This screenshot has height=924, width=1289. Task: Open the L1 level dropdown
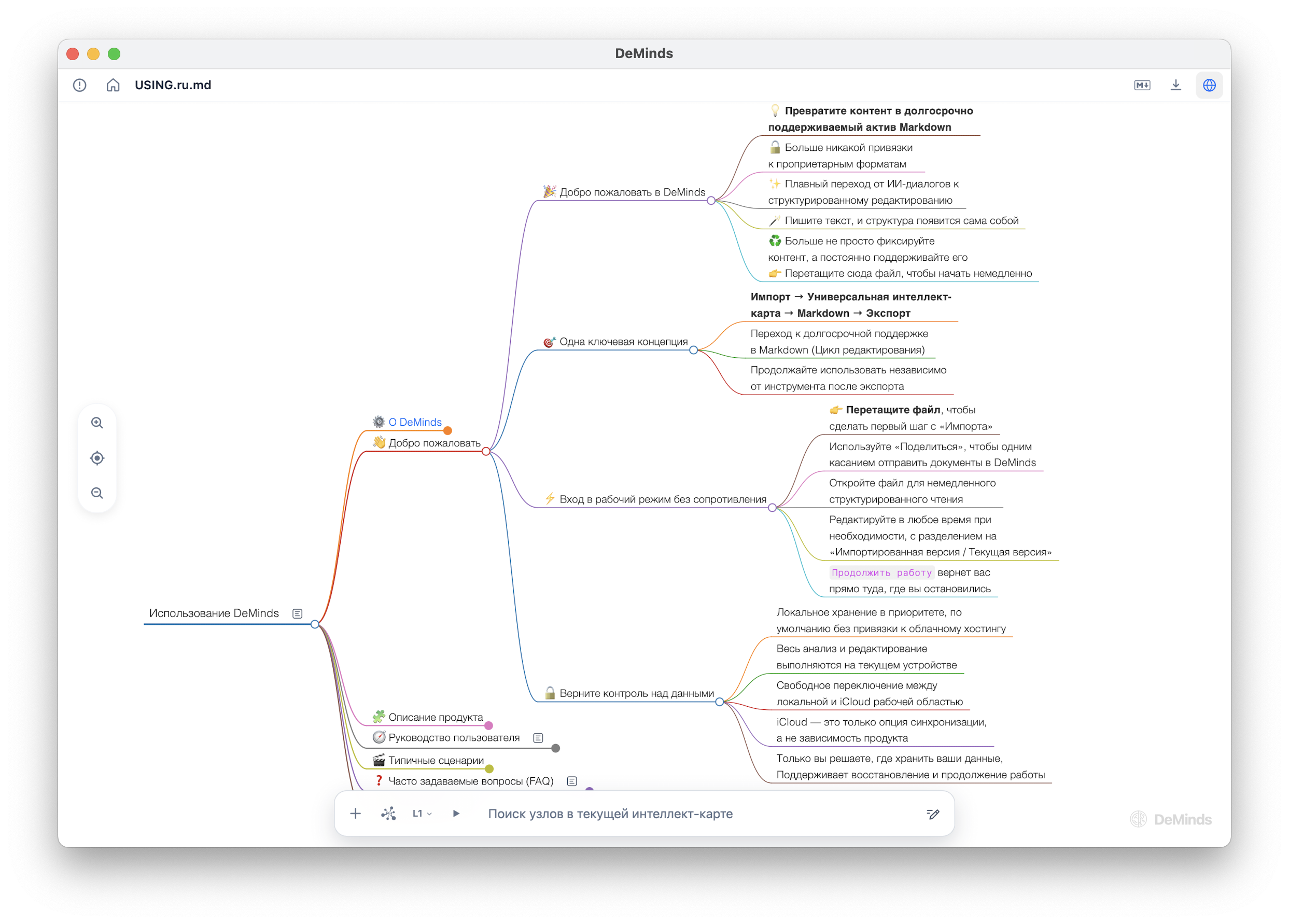(x=422, y=814)
